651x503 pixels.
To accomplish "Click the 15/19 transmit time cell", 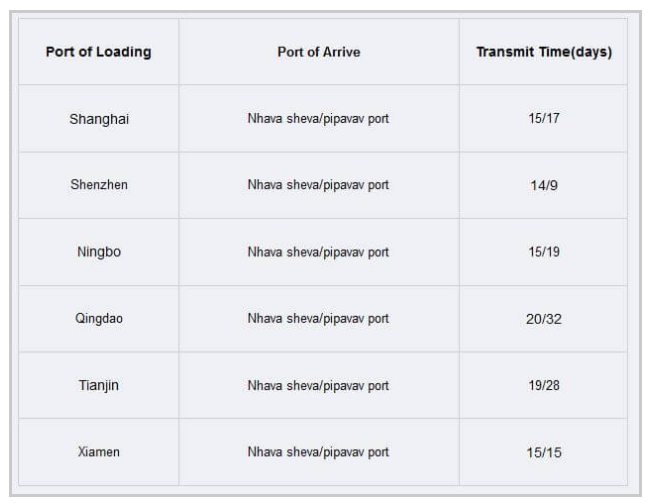I will 544,252.
